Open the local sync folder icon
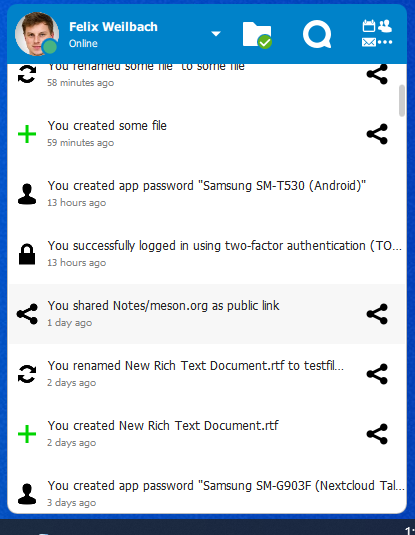Image resolution: width=415 pixels, height=535 pixels. [257, 34]
